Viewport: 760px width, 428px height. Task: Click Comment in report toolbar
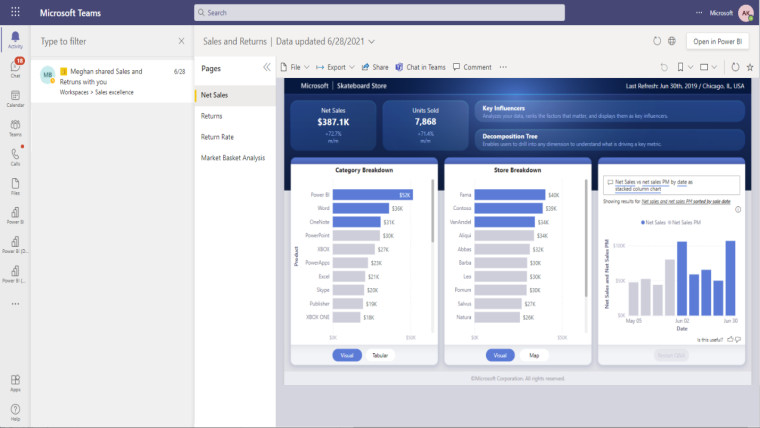[472, 67]
